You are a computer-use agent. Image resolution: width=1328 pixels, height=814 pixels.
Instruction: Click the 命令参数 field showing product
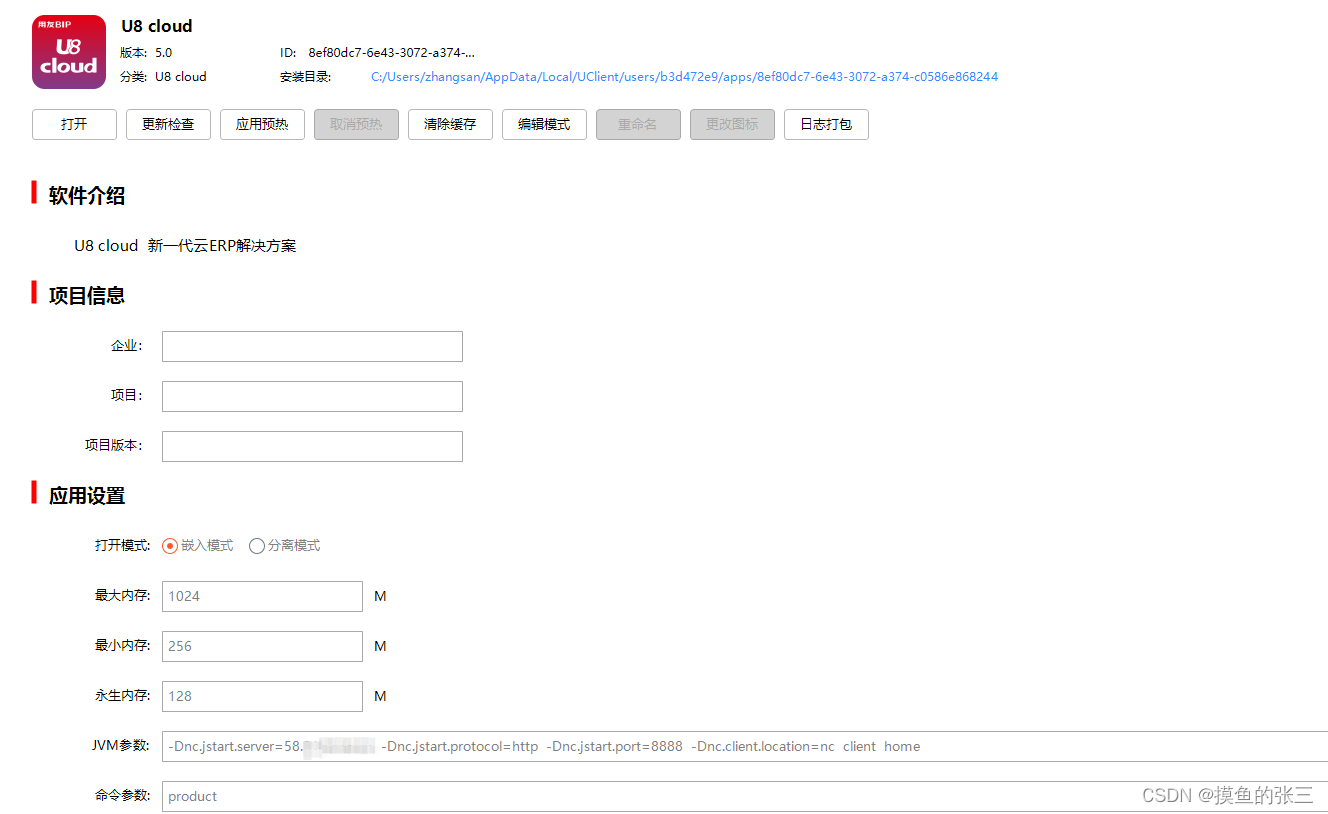point(745,796)
